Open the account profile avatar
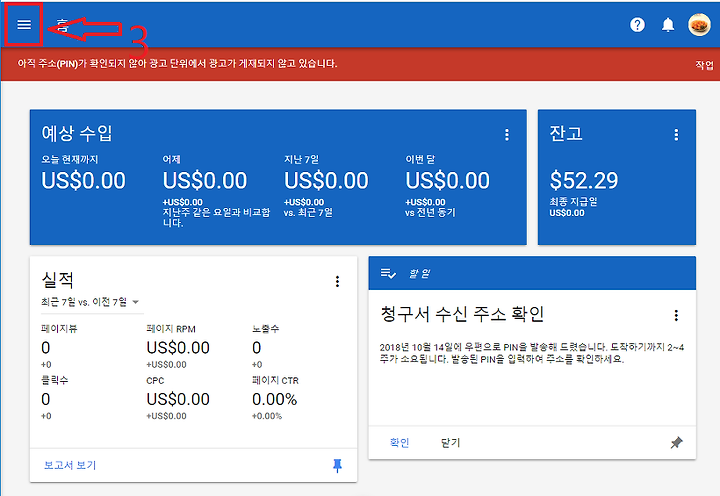Image resolution: width=720 pixels, height=496 pixels. tap(699, 25)
